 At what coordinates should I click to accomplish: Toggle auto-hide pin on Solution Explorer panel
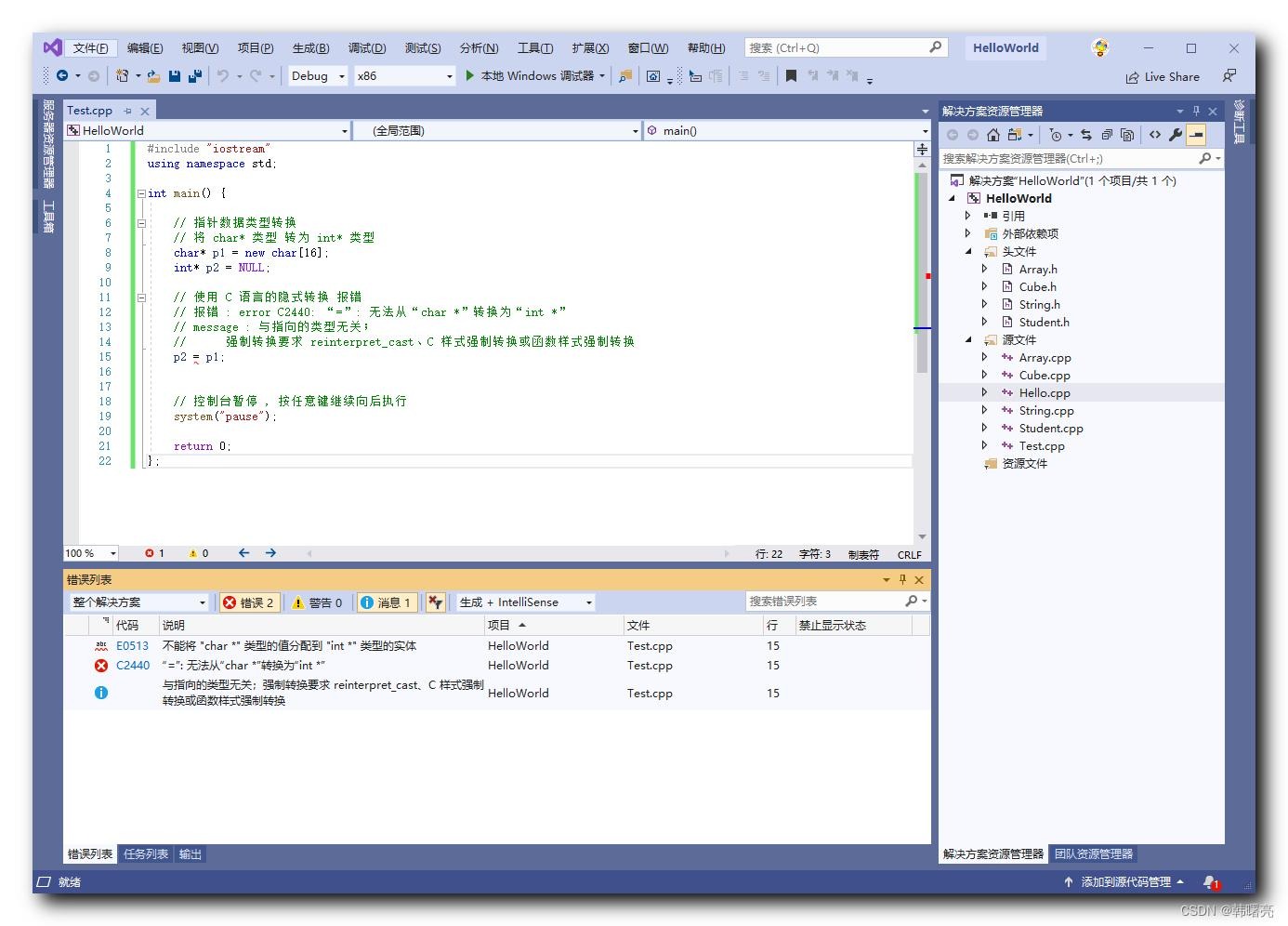coord(1197,111)
